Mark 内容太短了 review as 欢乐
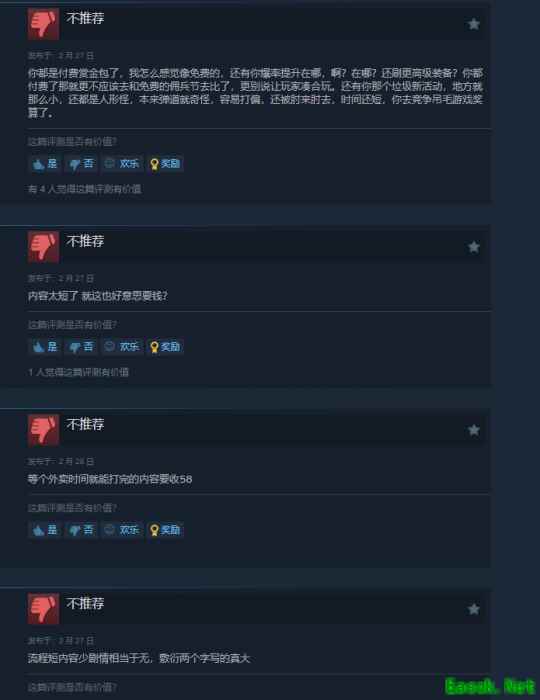540x700 pixels. [x=122, y=347]
